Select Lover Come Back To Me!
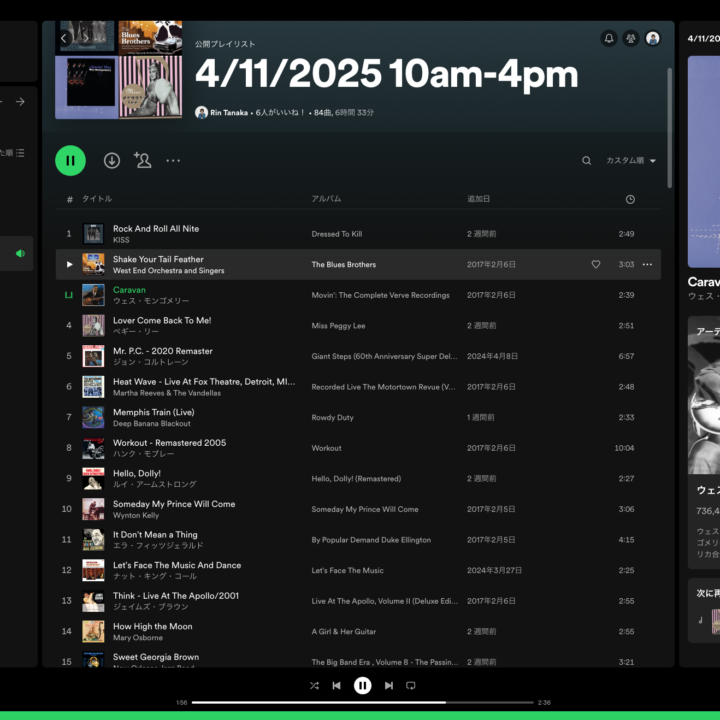Image resolution: width=720 pixels, height=720 pixels. pos(162,321)
